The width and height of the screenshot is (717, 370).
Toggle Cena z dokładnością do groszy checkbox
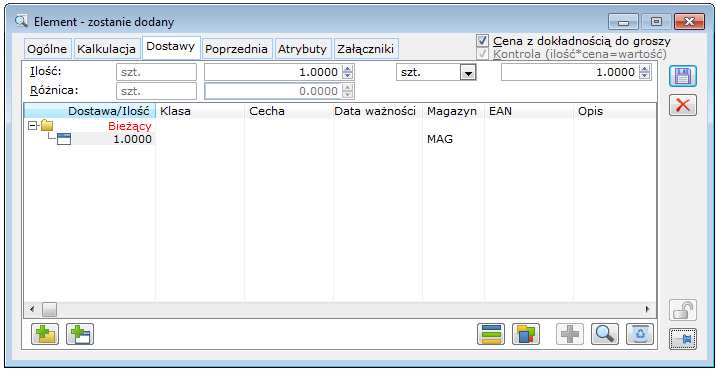(x=482, y=41)
